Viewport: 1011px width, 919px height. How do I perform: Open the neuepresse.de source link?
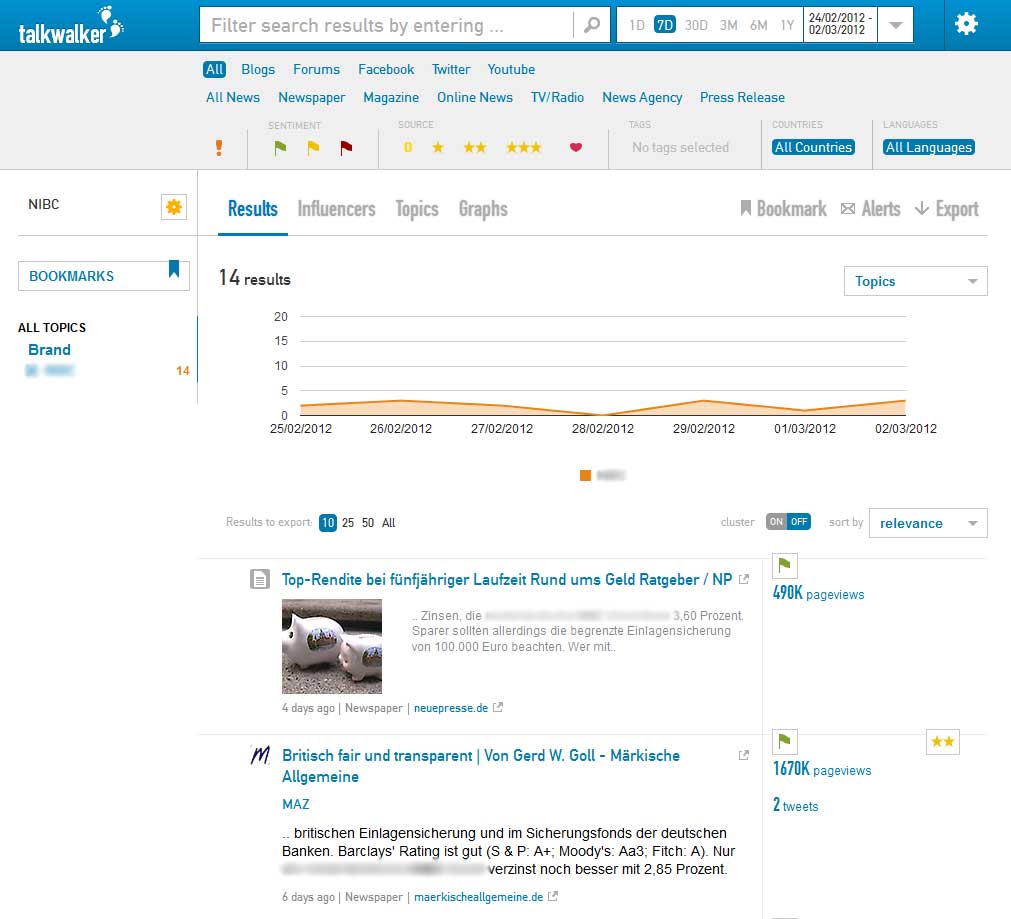click(x=451, y=708)
